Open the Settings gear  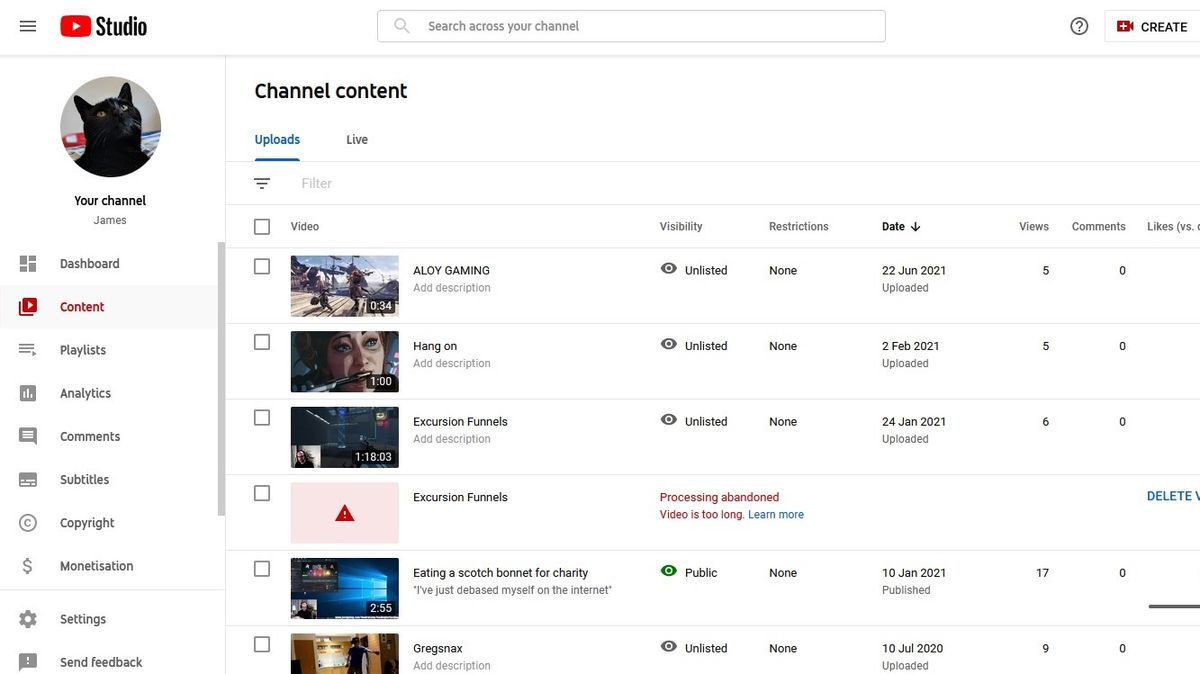(85, 618)
